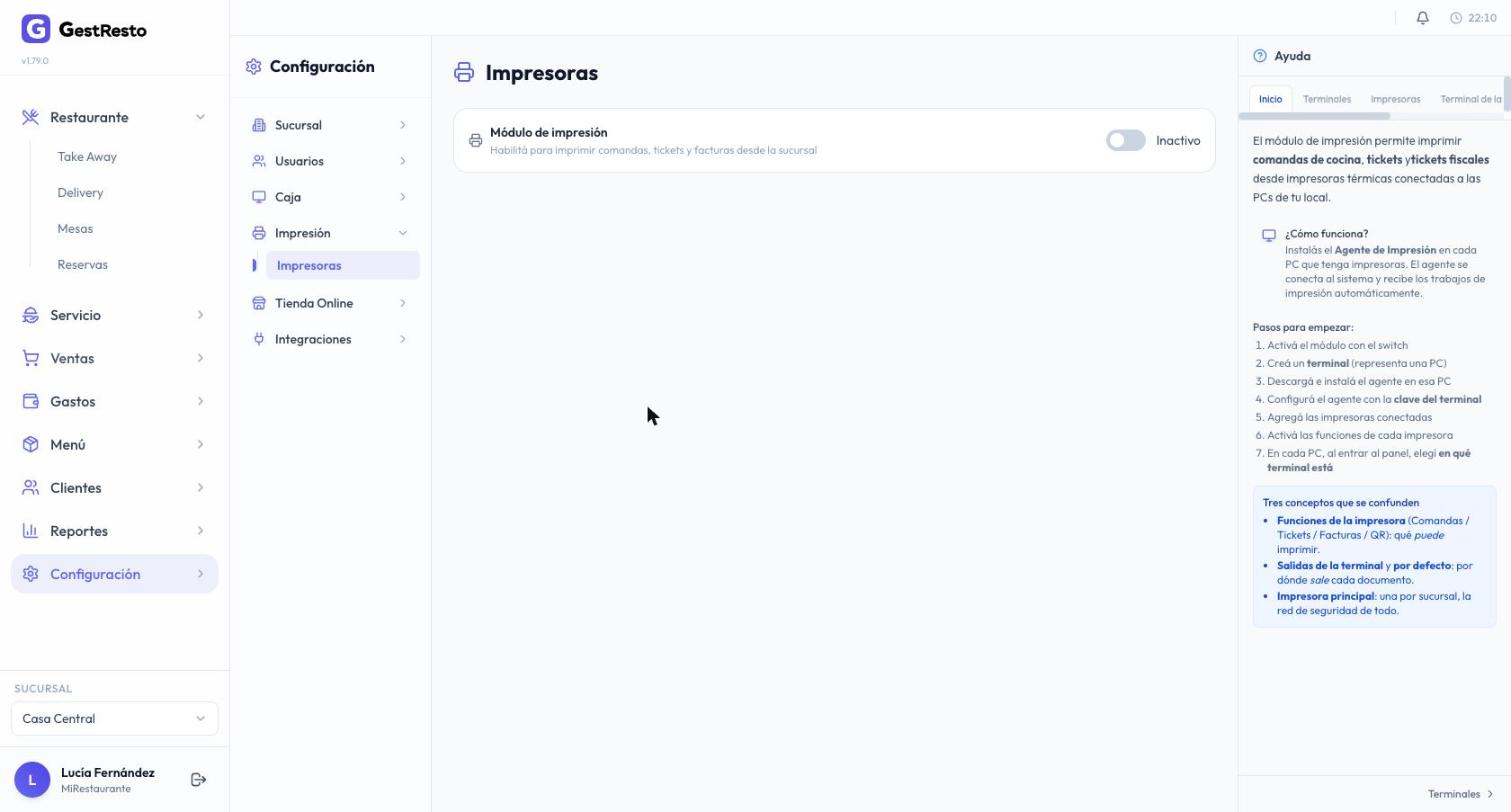Switch to the Terminales help tab
The image size is (1511, 812).
coord(1326,99)
